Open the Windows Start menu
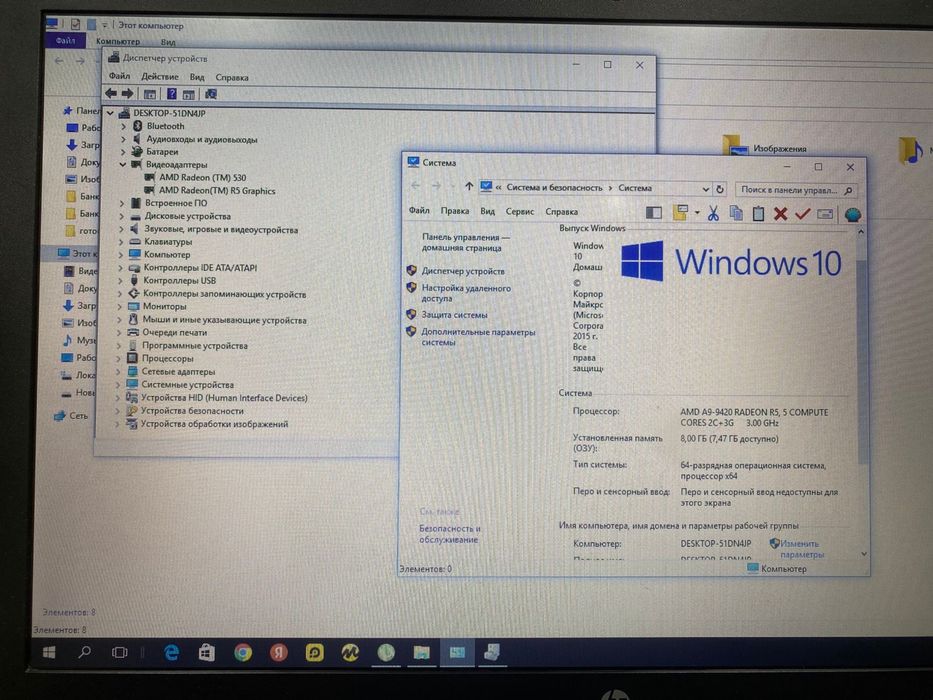933x700 pixels. pyautogui.click(x=49, y=652)
